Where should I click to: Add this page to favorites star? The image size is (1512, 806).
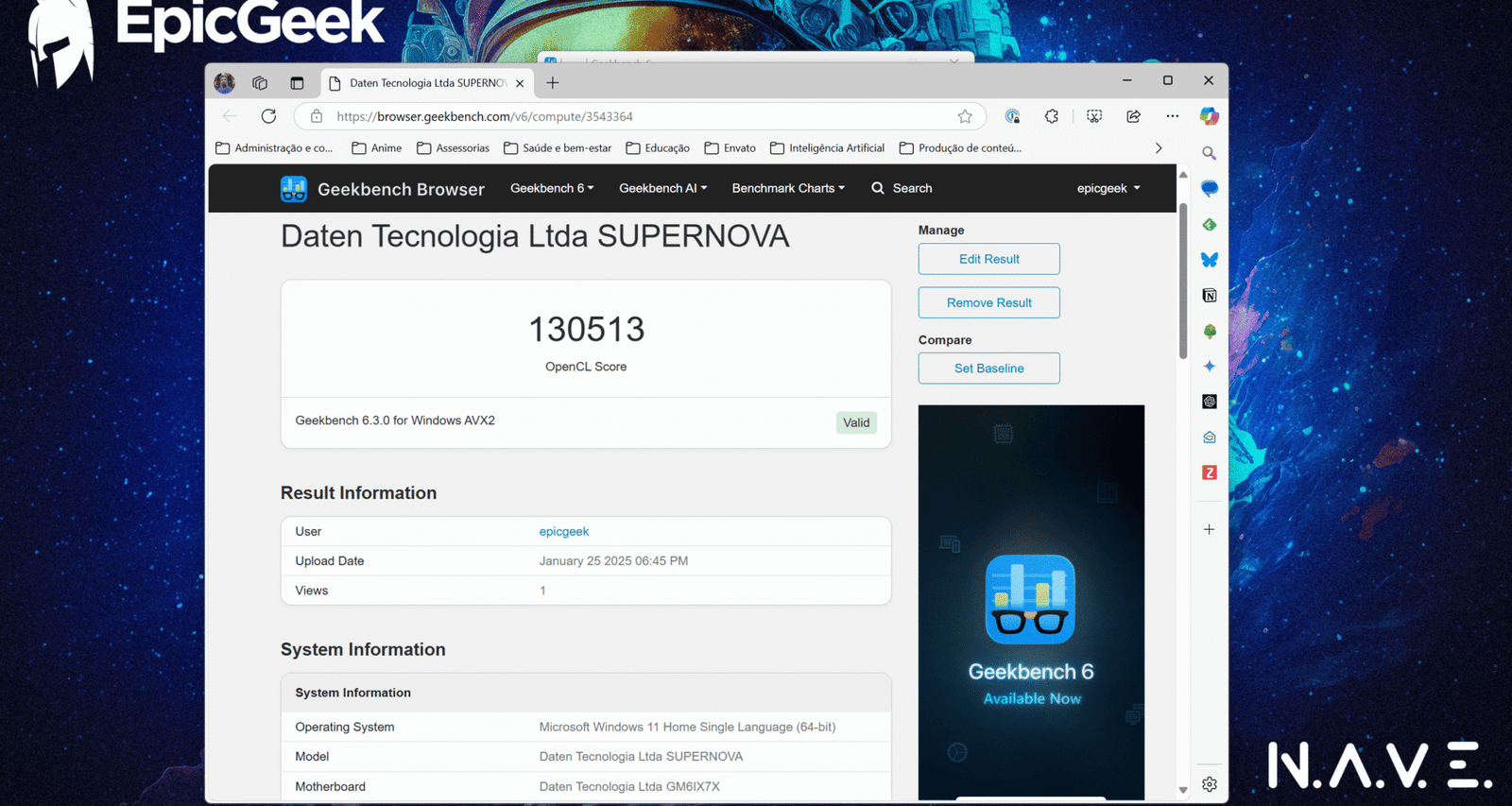tap(965, 116)
